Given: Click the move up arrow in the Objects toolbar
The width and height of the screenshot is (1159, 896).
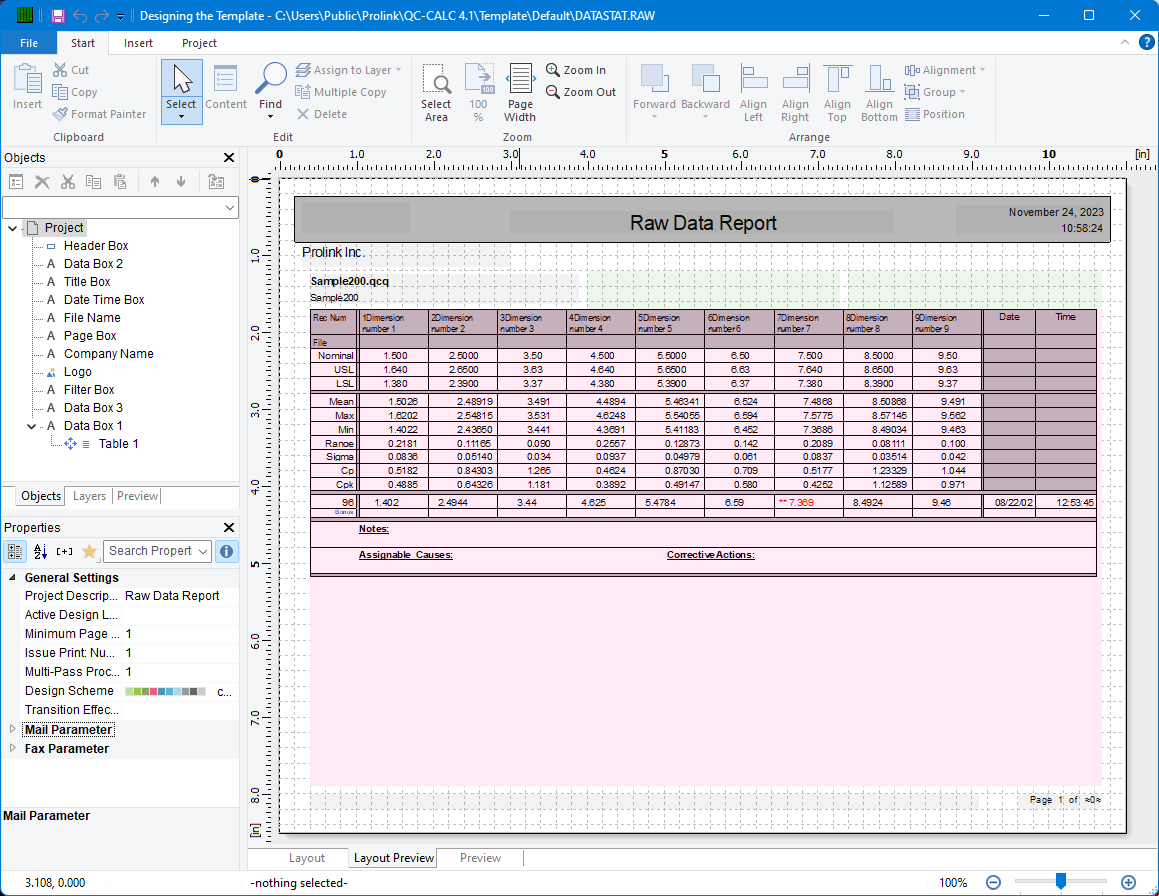Looking at the screenshot, I should [154, 182].
